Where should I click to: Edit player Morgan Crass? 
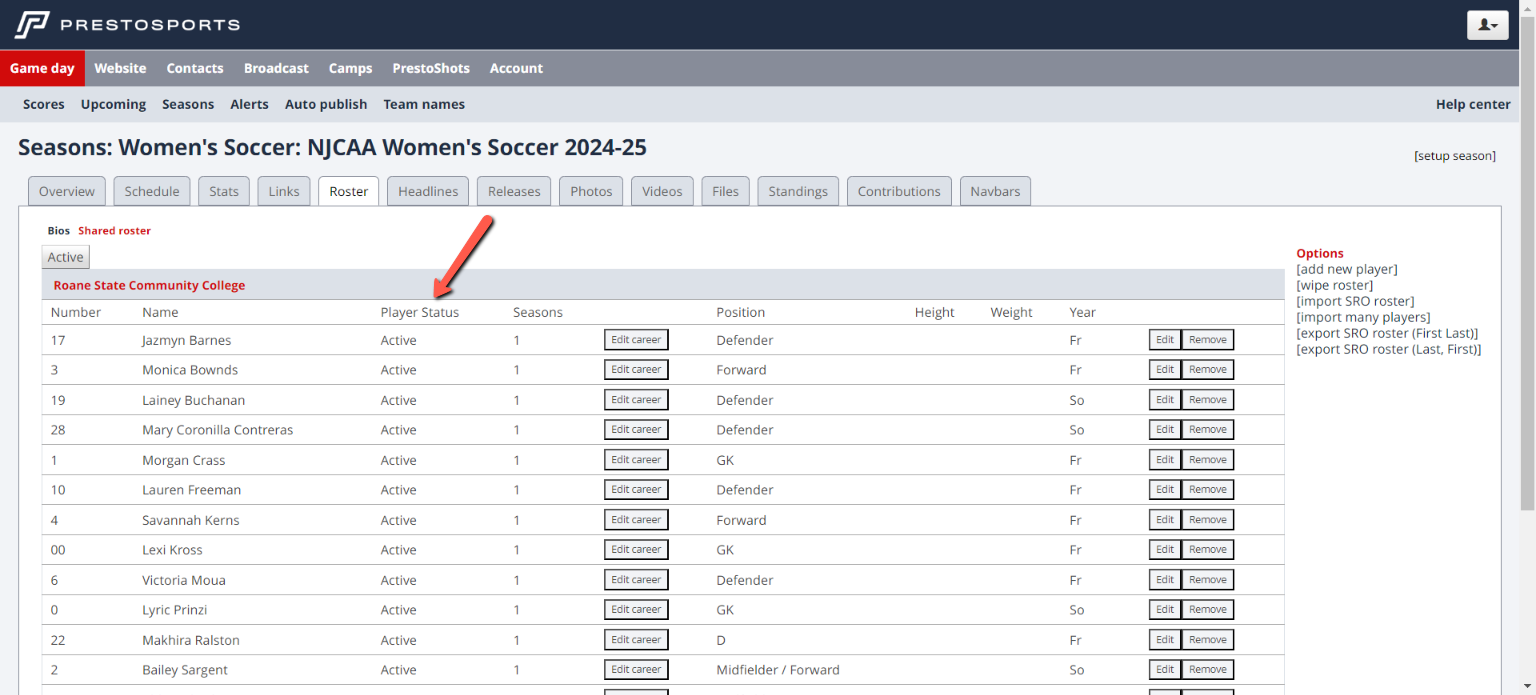(1165, 460)
